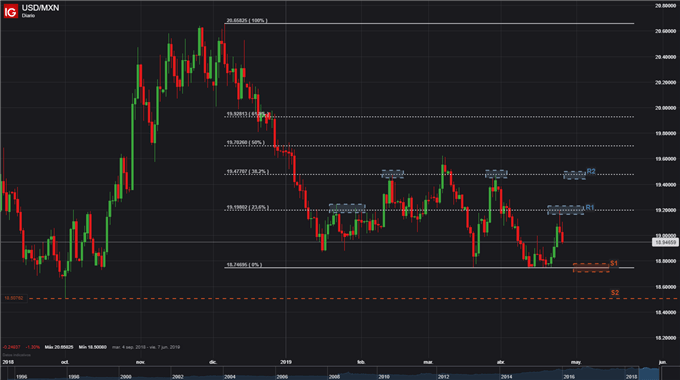Click the 'dic.' time axis label

[x=213, y=362]
